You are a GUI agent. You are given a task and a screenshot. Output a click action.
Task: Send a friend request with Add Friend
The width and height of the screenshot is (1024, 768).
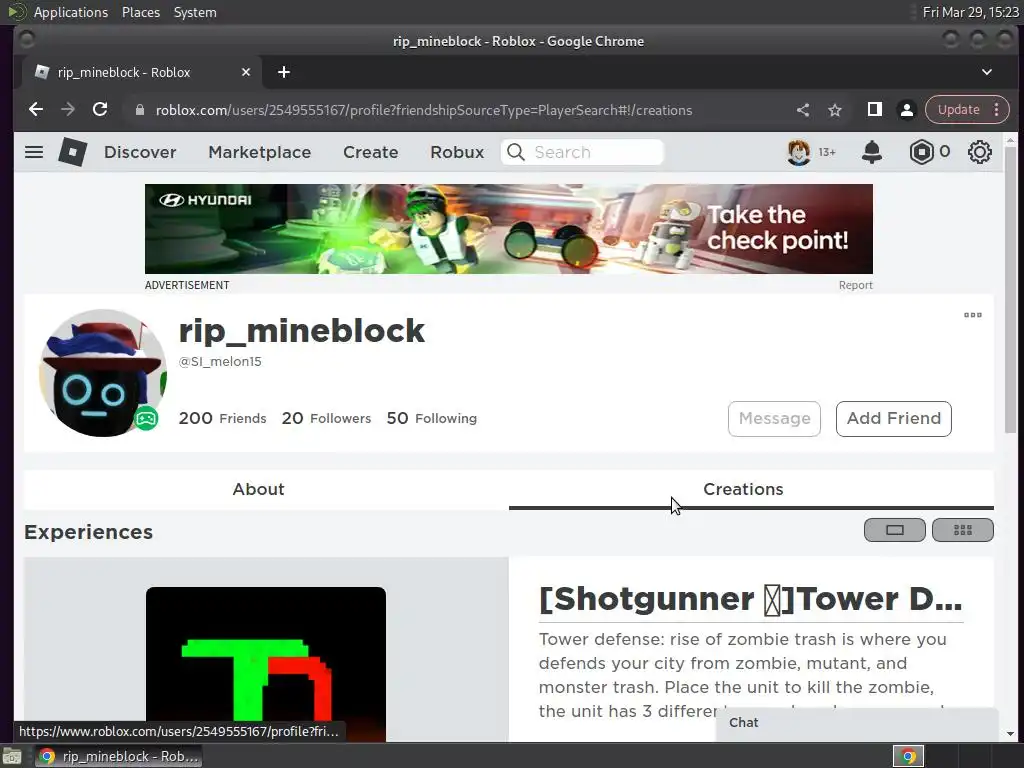(x=894, y=419)
